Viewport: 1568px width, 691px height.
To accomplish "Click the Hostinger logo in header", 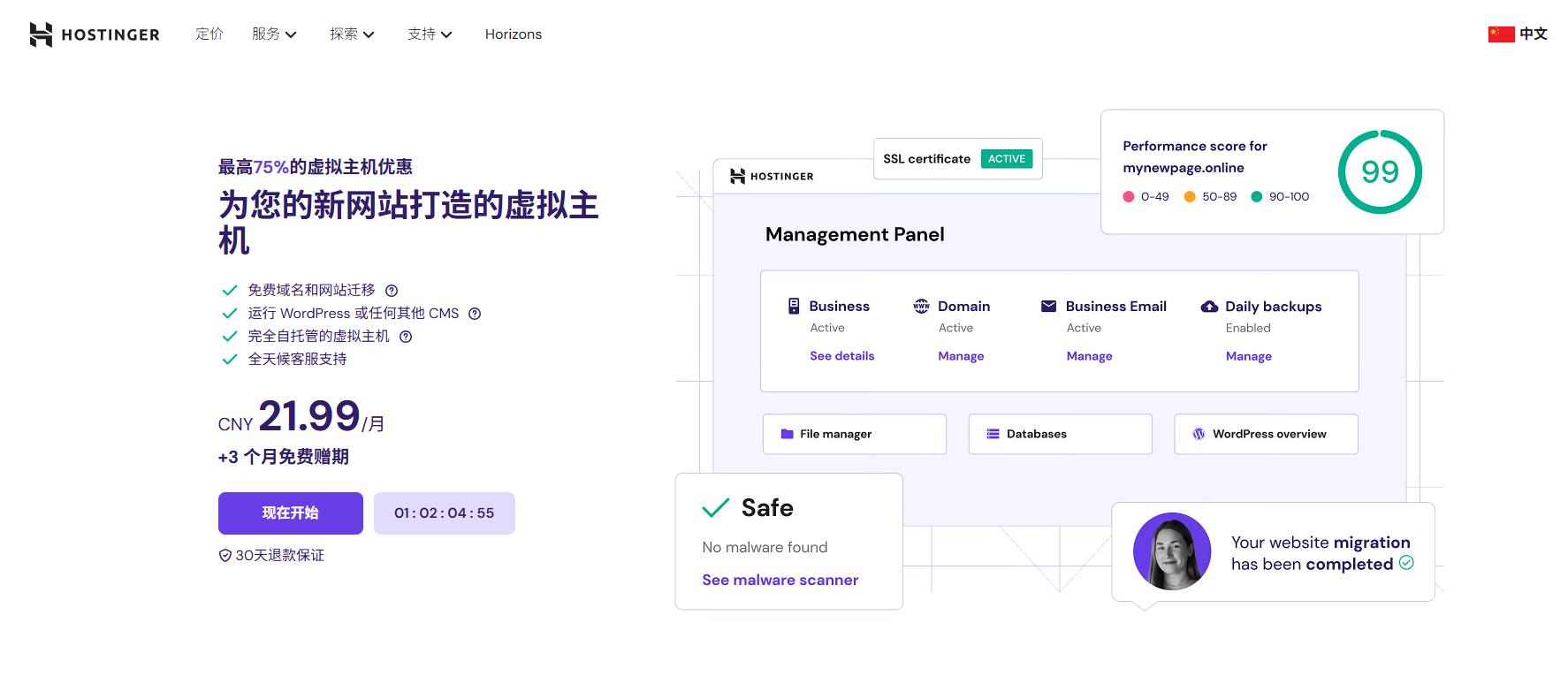I will point(95,34).
